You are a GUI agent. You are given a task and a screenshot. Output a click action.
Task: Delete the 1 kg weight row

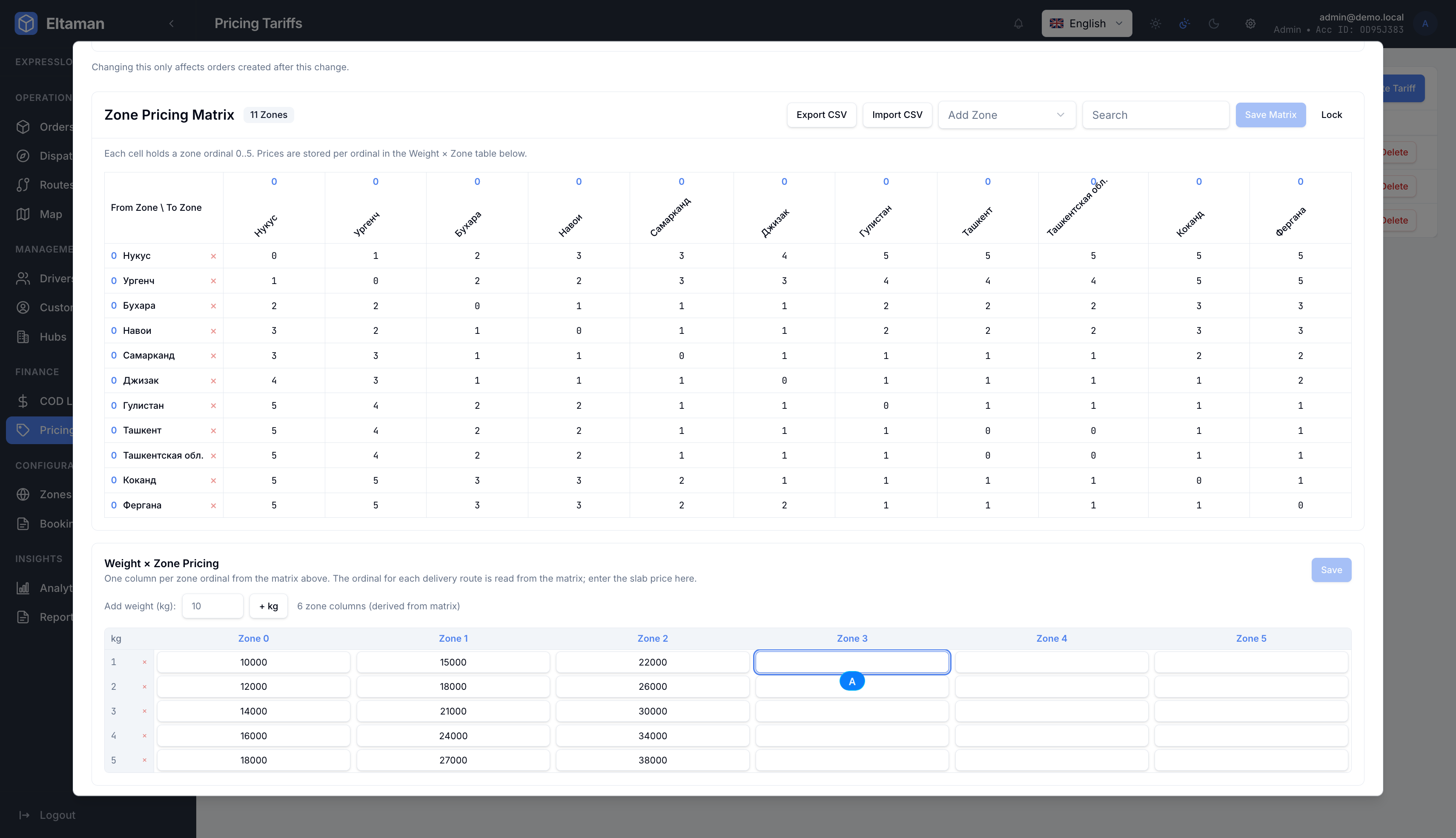pyautogui.click(x=144, y=663)
